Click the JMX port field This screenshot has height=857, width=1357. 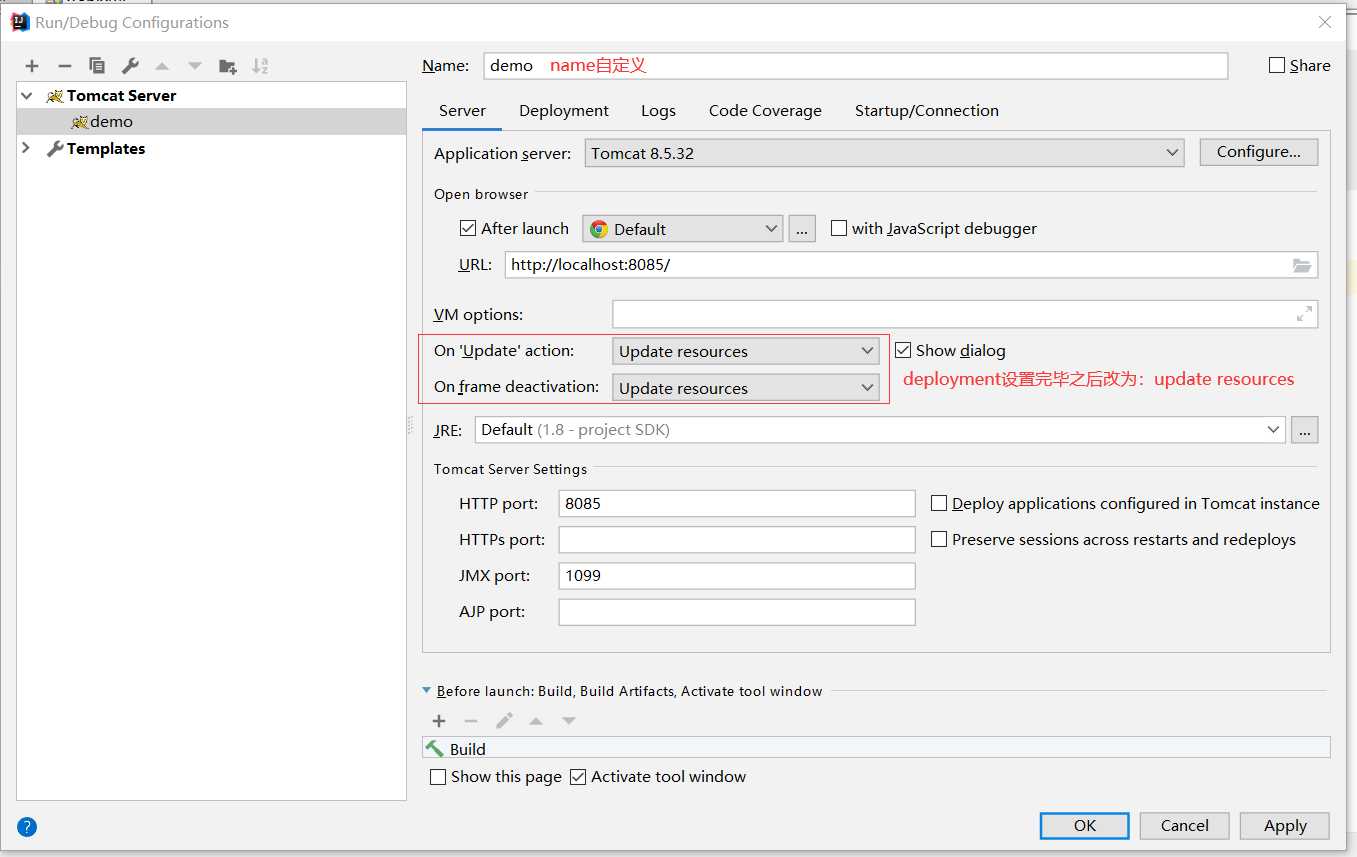[737, 576]
